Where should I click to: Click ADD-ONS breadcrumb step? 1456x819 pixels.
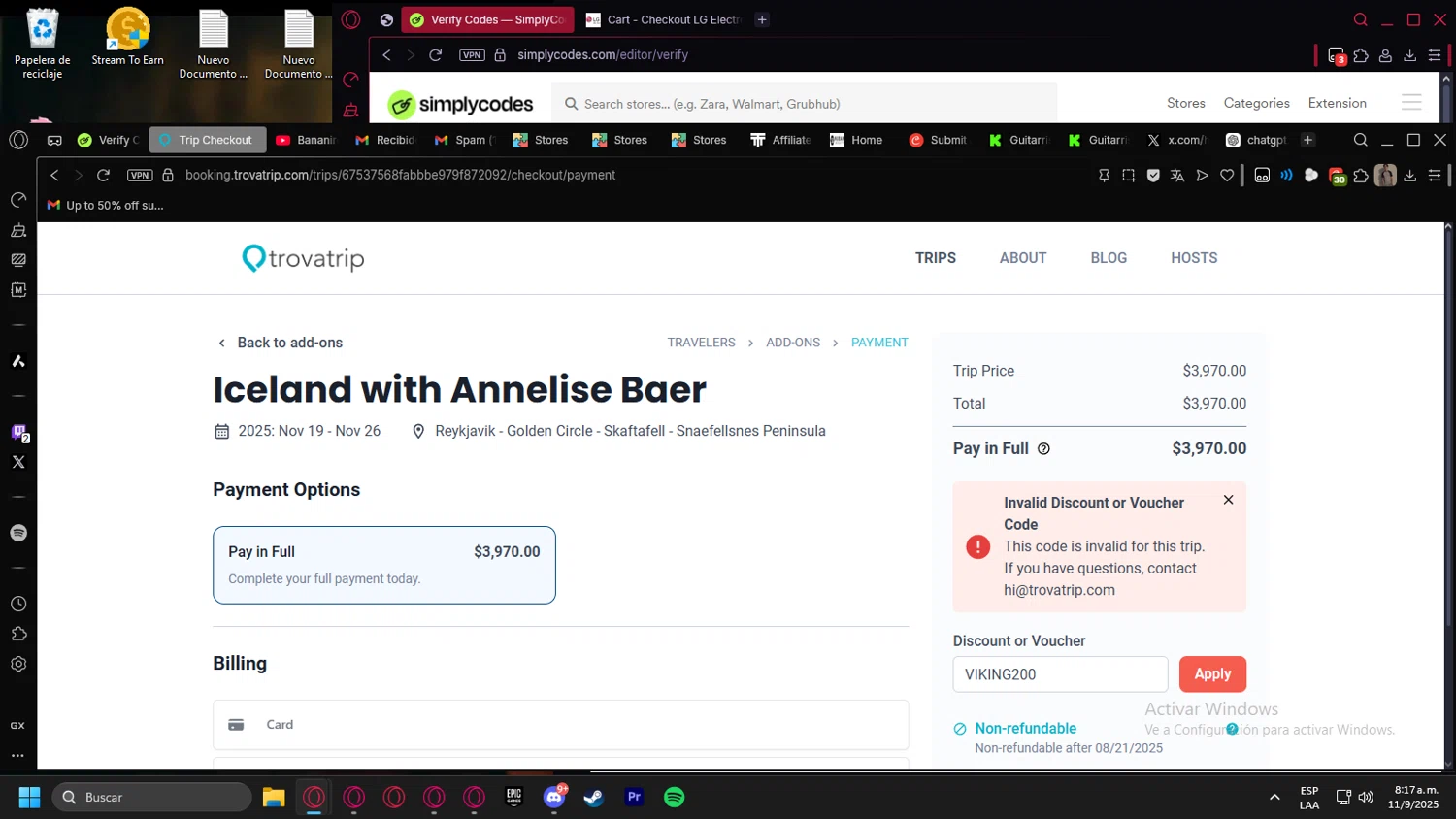pyautogui.click(x=793, y=343)
